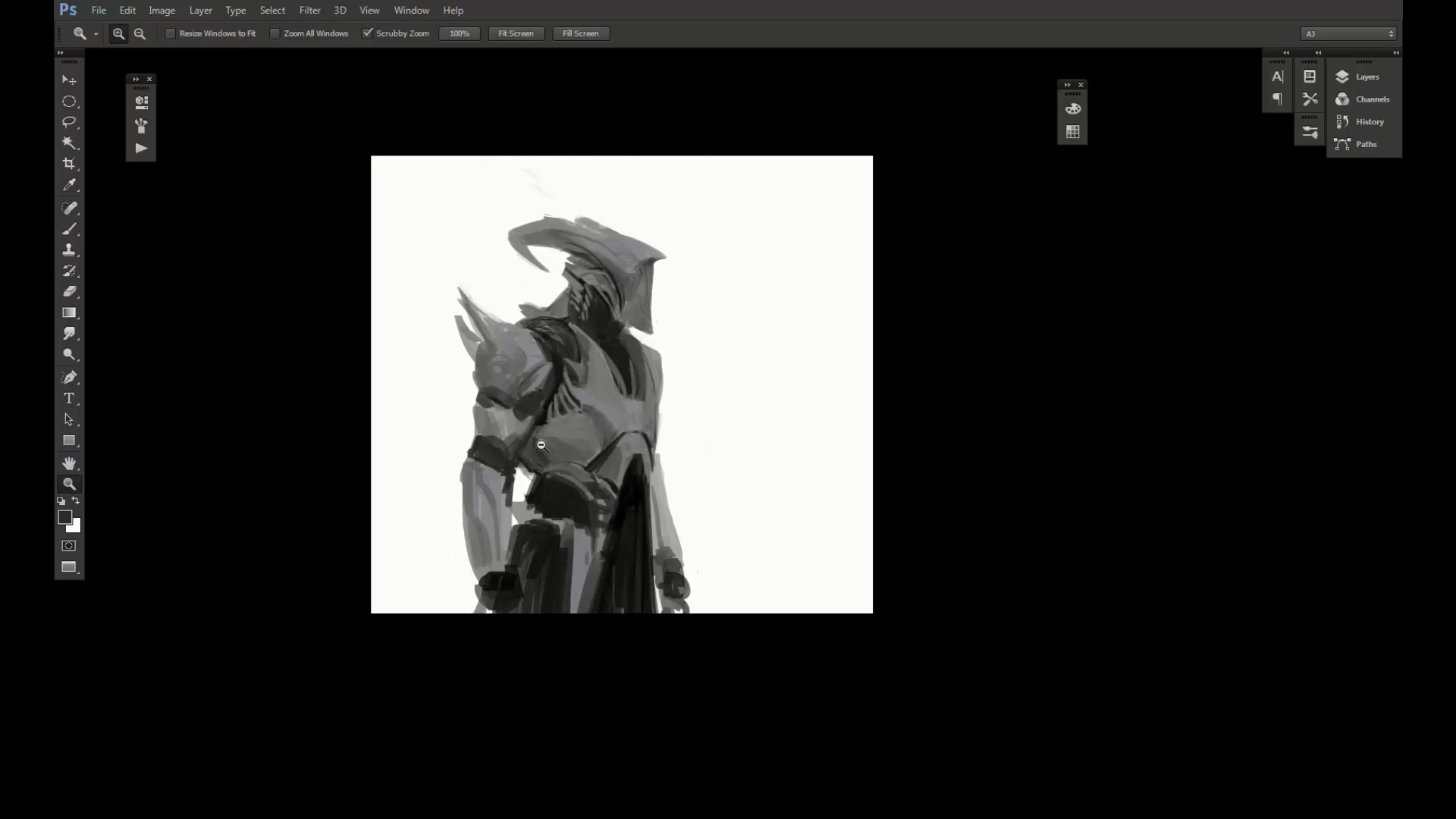Select the Eyedropper tool

69,185
